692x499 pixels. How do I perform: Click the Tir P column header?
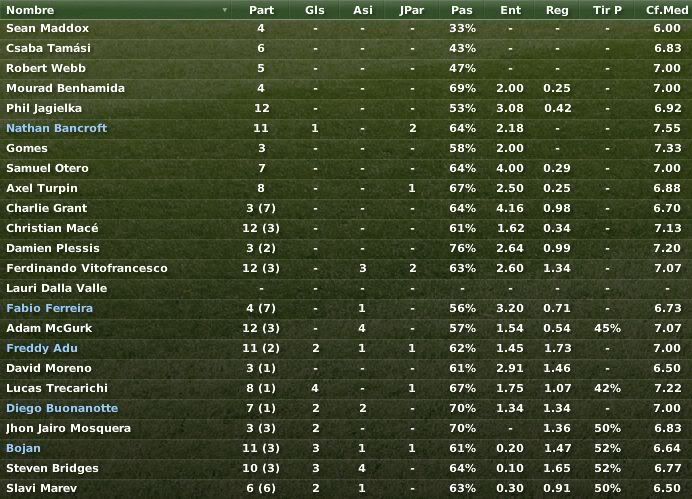tap(607, 10)
